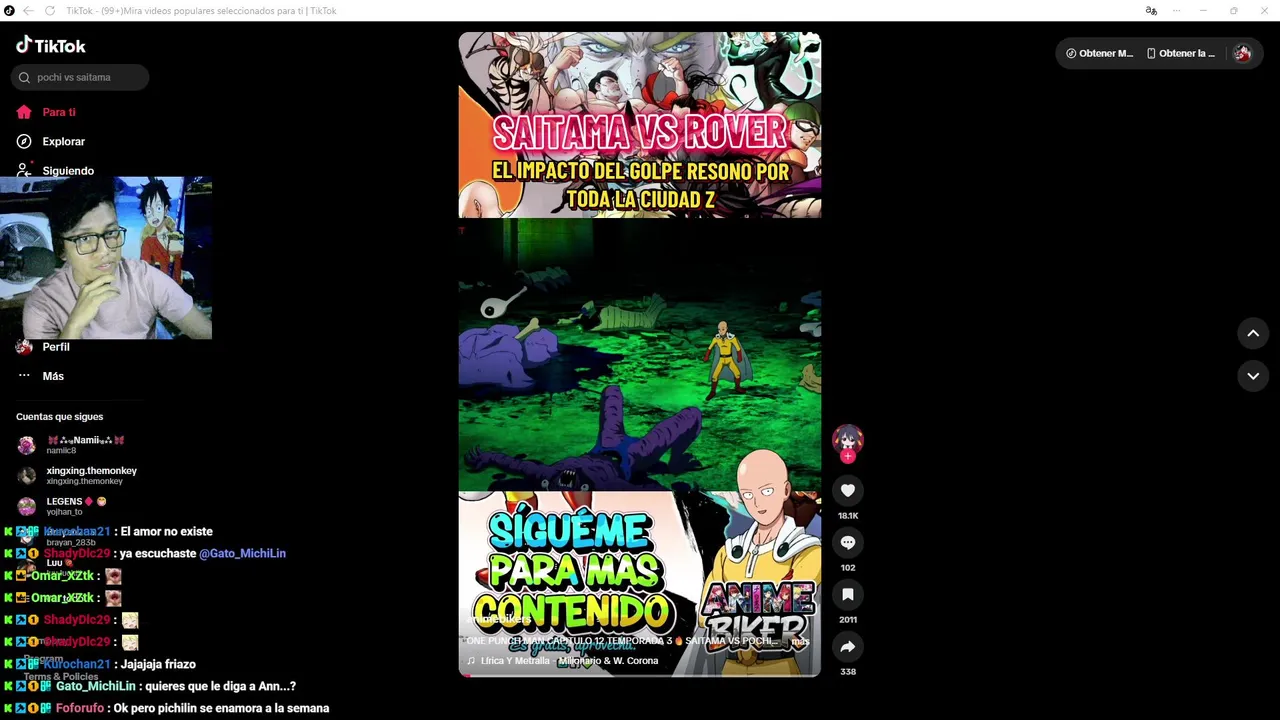Click the chat message 'Jajajaja friazo'
Screen dimensions: 1280x720
click(x=158, y=664)
